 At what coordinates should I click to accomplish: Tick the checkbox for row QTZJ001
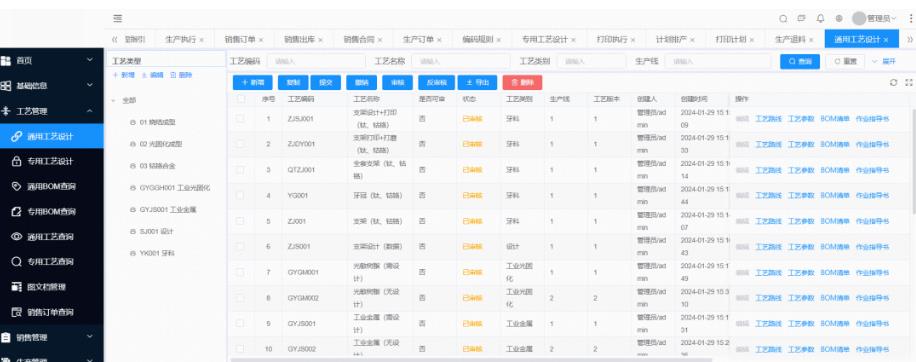click(x=240, y=169)
